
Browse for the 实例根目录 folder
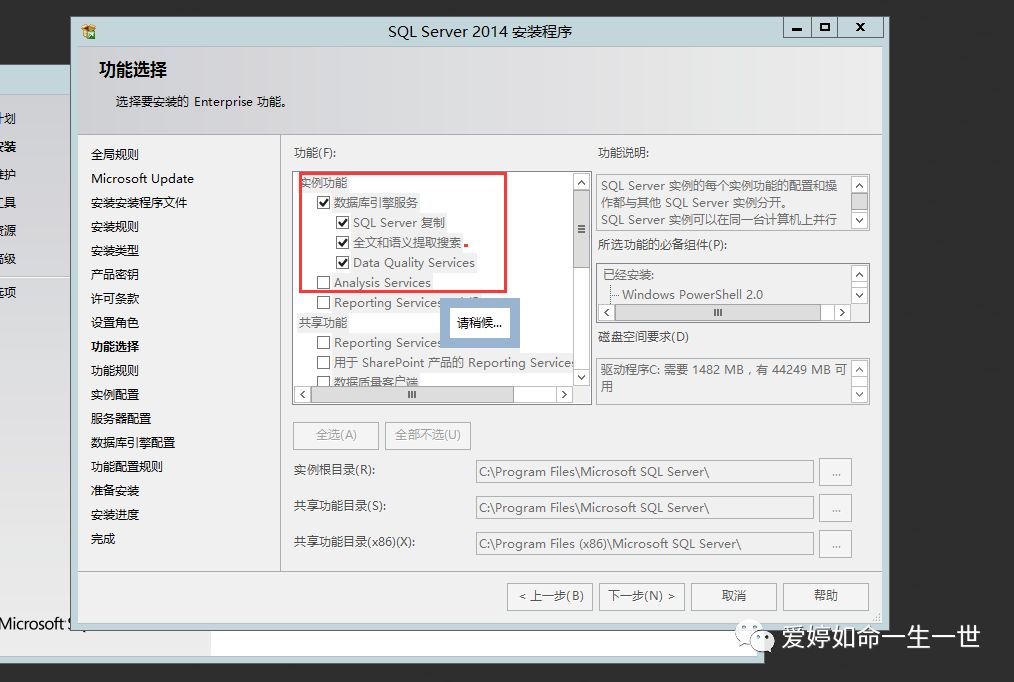tap(836, 472)
